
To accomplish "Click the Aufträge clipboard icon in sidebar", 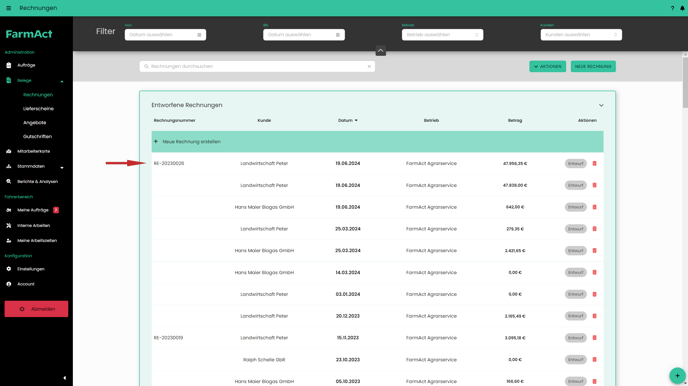I will click(x=8, y=65).
